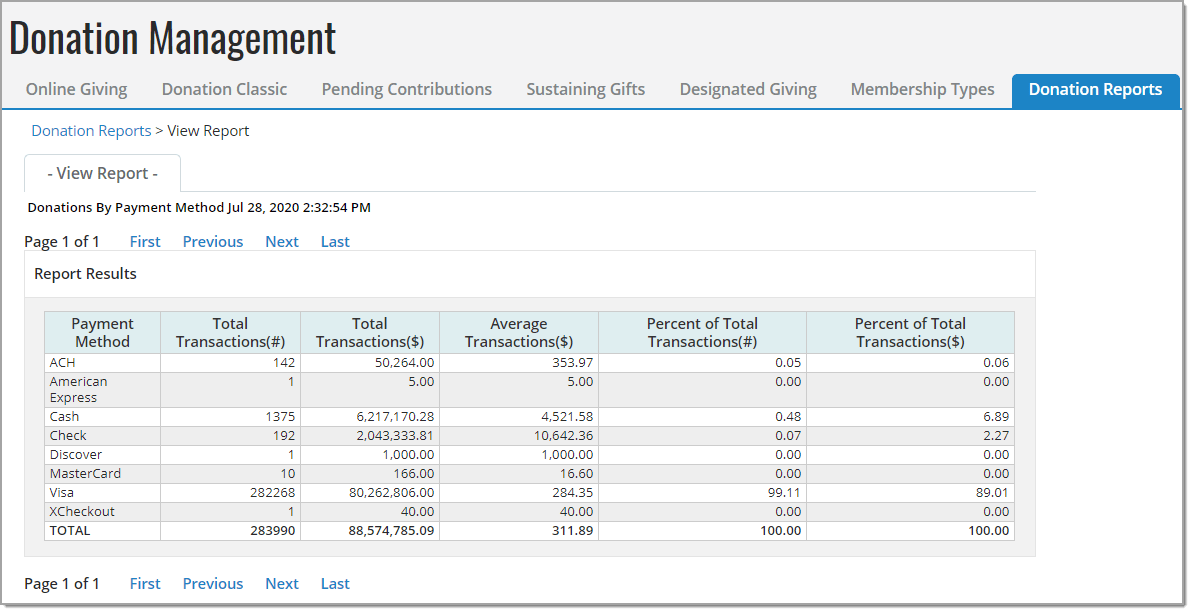
Task: Select the View Report tab
Action: (x=101, y=172)
